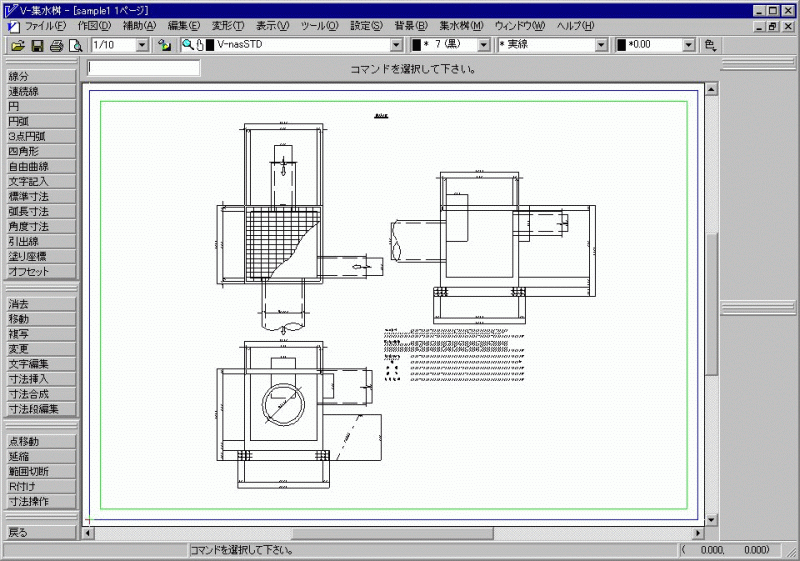The height and width of the screenshot is (561, 800).
Task: Open the 集水桝 menu
Action: coord(460,25)
